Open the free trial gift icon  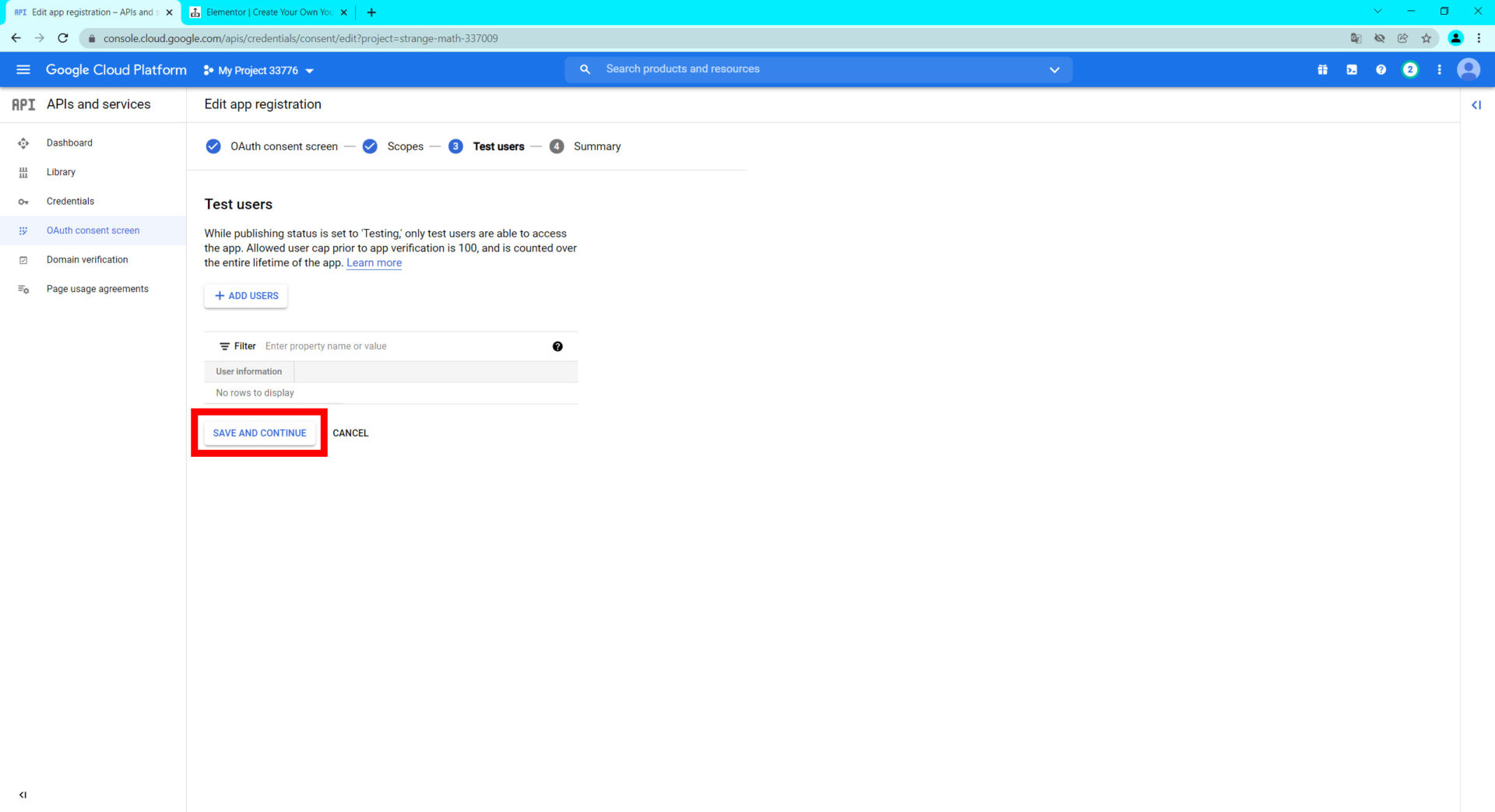click(x=1322, y=69)
